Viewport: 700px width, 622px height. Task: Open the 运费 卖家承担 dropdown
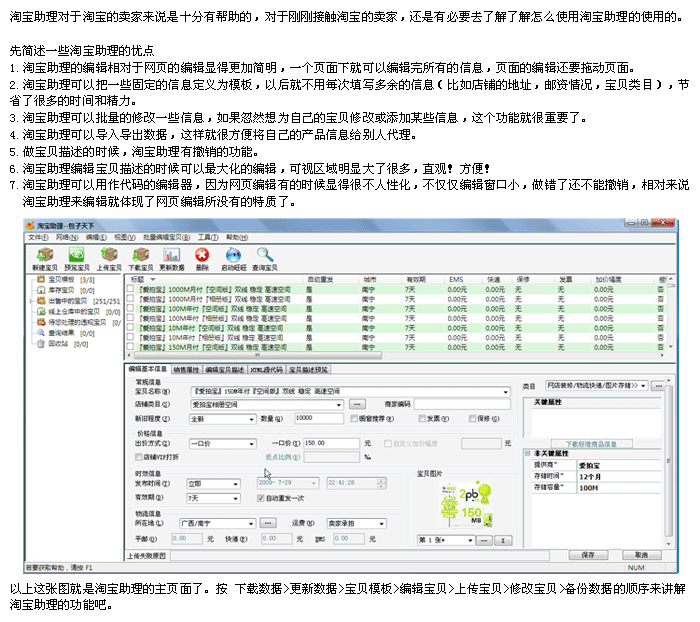point(356,523)
